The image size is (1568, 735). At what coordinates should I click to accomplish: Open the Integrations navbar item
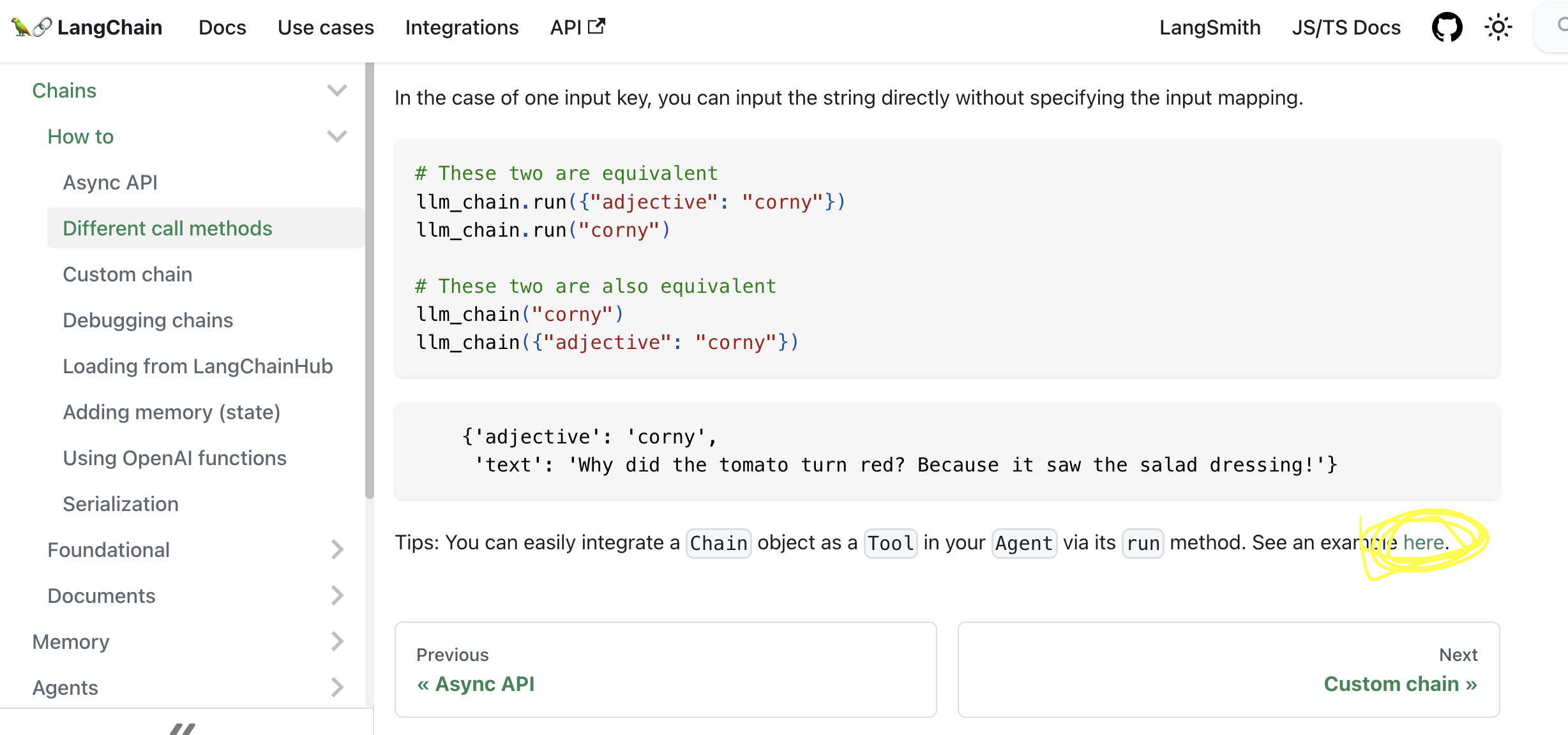click(462, 27)
